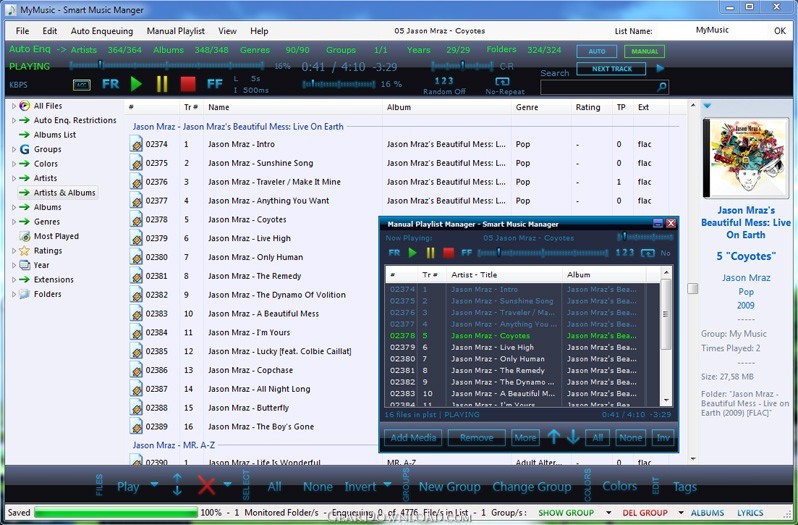Expand the Ratings tree node

[x=14, y=251]
